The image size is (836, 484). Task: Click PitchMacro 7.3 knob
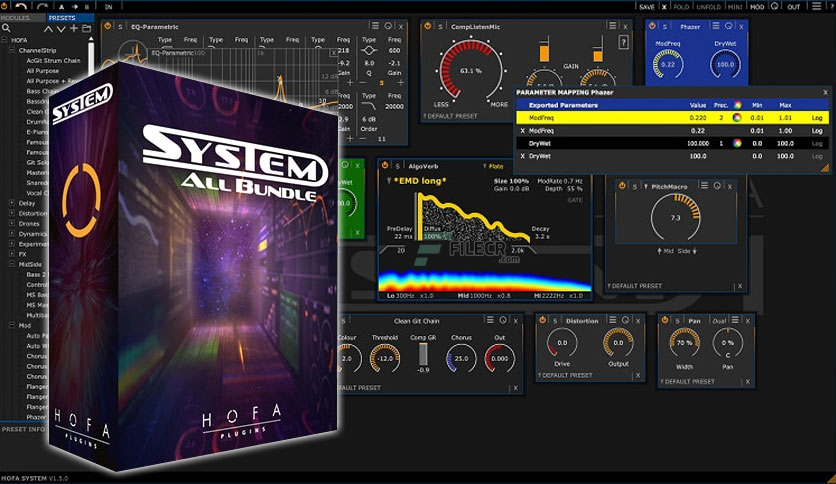(676, 217)
